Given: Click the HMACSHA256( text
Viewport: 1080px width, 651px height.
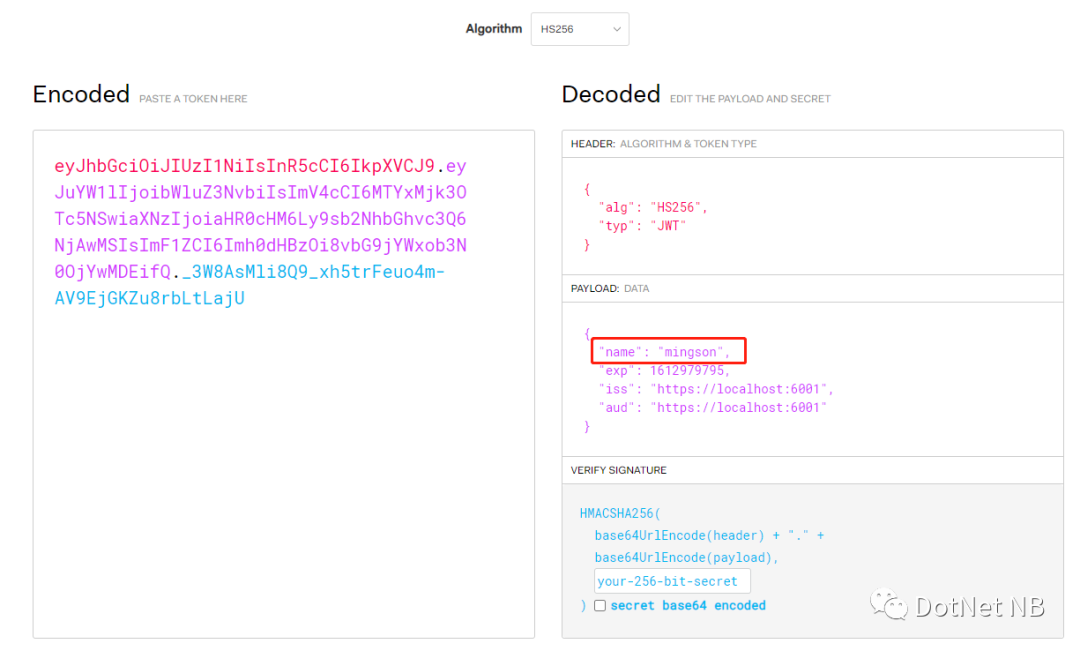Looking at the screenshot, I should coord(620,513).
